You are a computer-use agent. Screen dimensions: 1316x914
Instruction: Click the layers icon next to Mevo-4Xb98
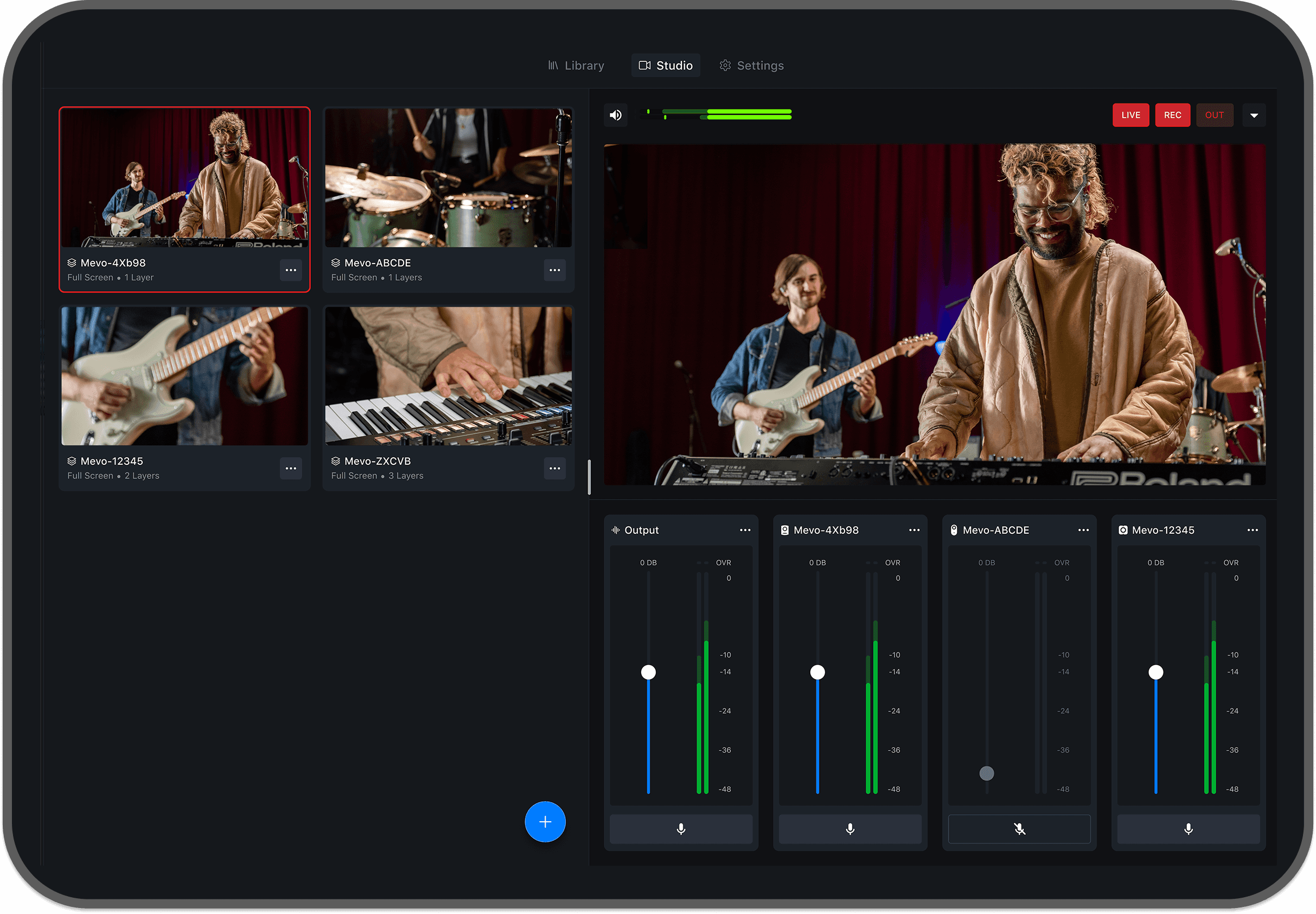[x=72, y=263]
